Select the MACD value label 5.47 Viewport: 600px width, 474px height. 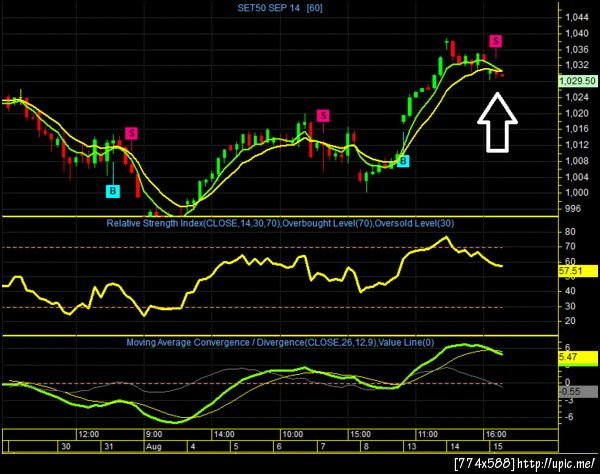pos(578,357)
